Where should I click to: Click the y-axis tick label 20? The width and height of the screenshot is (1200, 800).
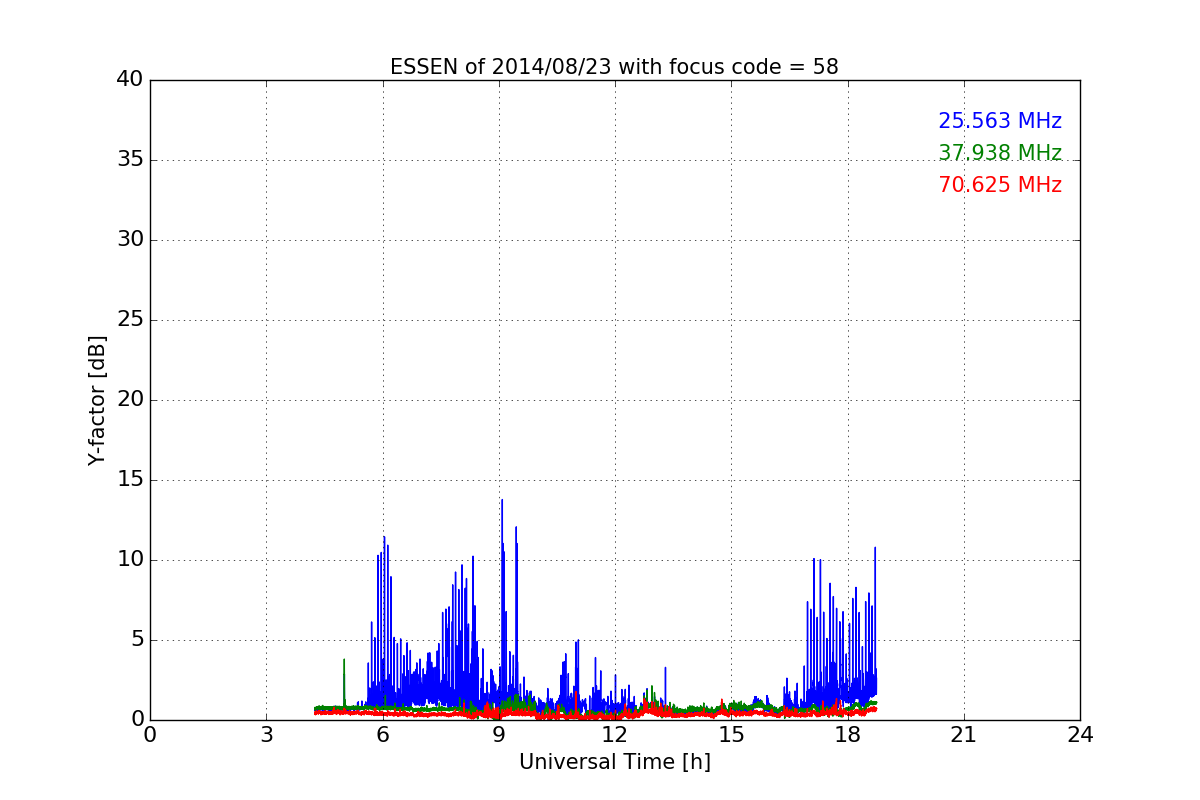tap(129, 400)
